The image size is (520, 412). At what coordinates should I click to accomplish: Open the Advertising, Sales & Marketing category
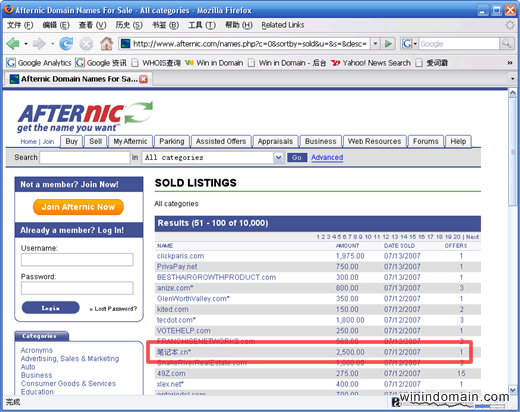coord(70,359)
